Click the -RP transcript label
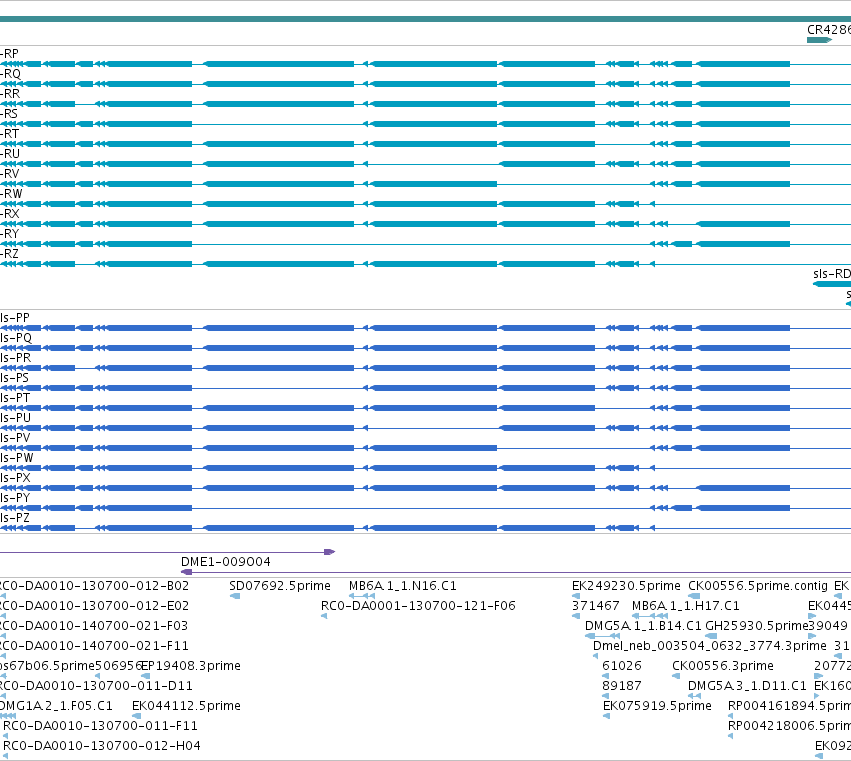This screenshot has width=851, height=761. click(9, 54)
